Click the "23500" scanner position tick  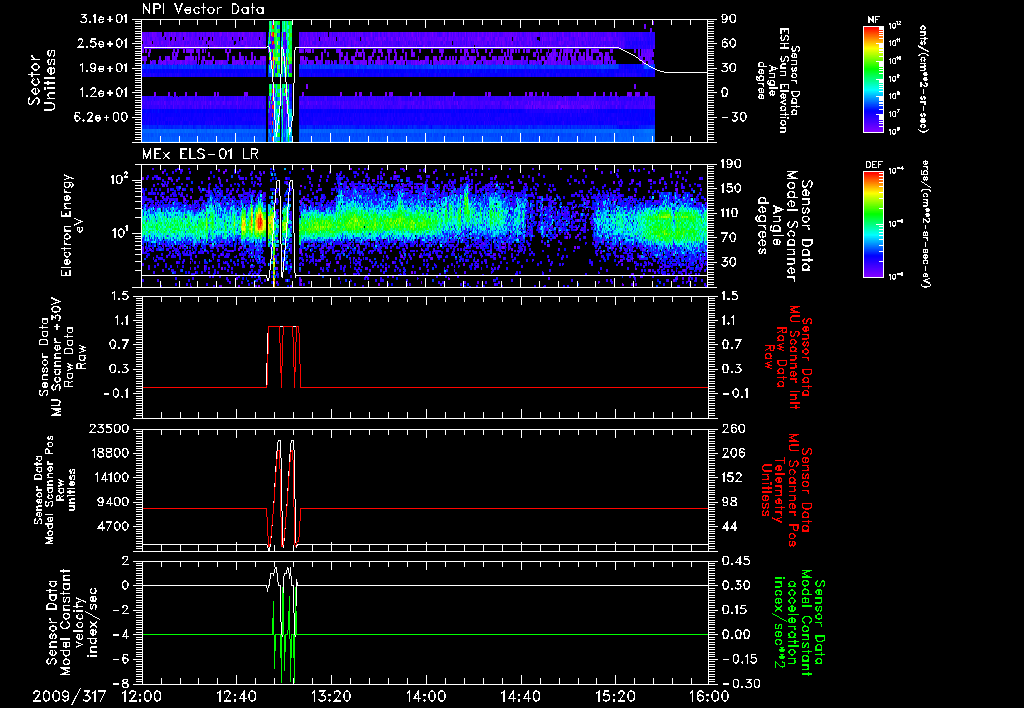coord(110,428)
